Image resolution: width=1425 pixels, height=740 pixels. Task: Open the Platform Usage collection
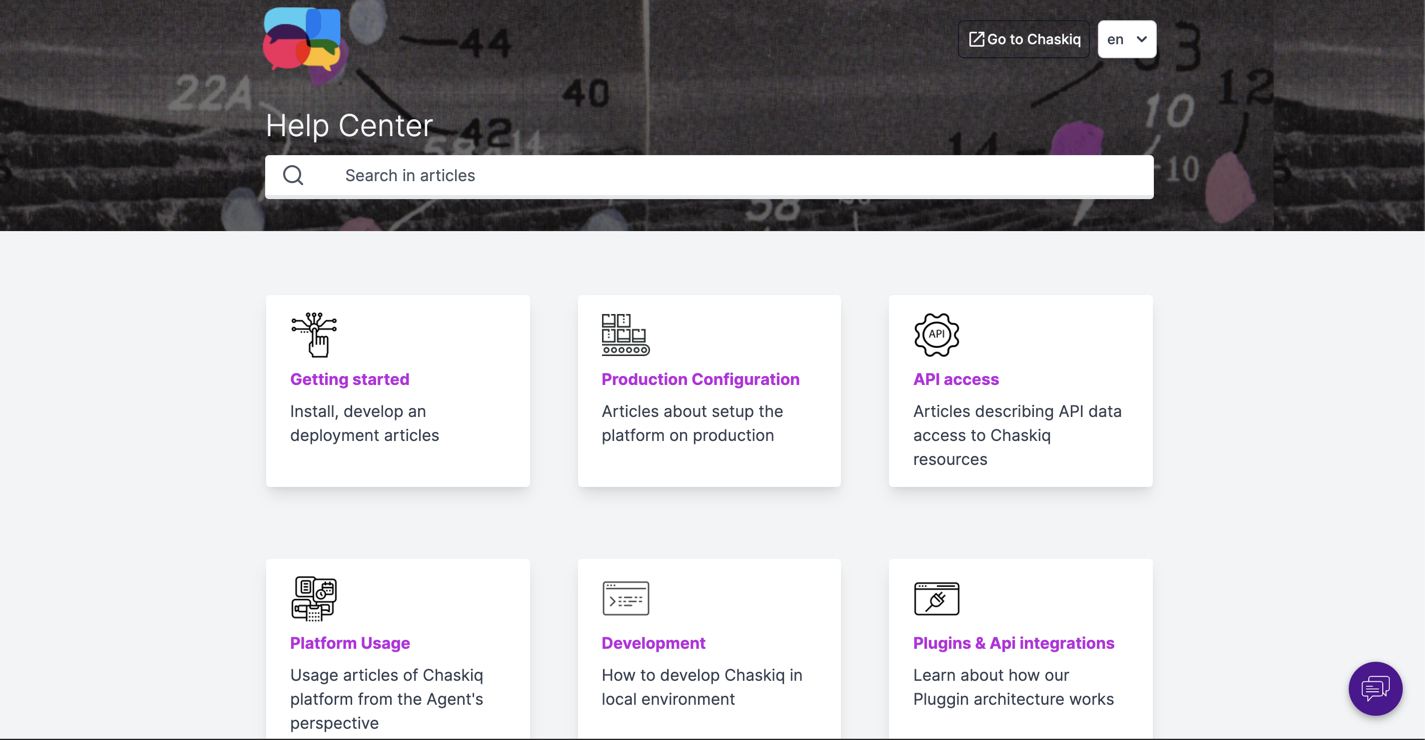[350, 643]
